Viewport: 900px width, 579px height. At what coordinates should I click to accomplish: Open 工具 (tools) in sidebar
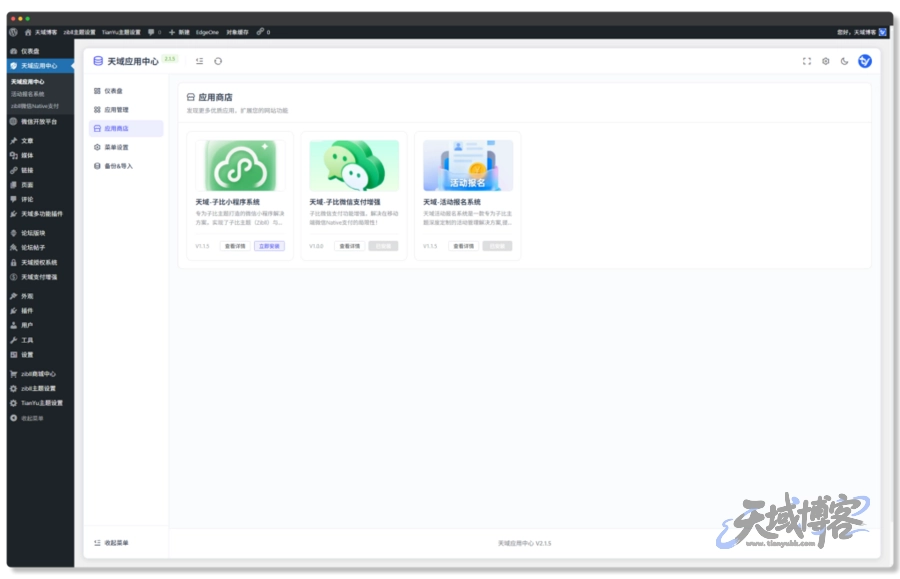[x=40, y=340]
